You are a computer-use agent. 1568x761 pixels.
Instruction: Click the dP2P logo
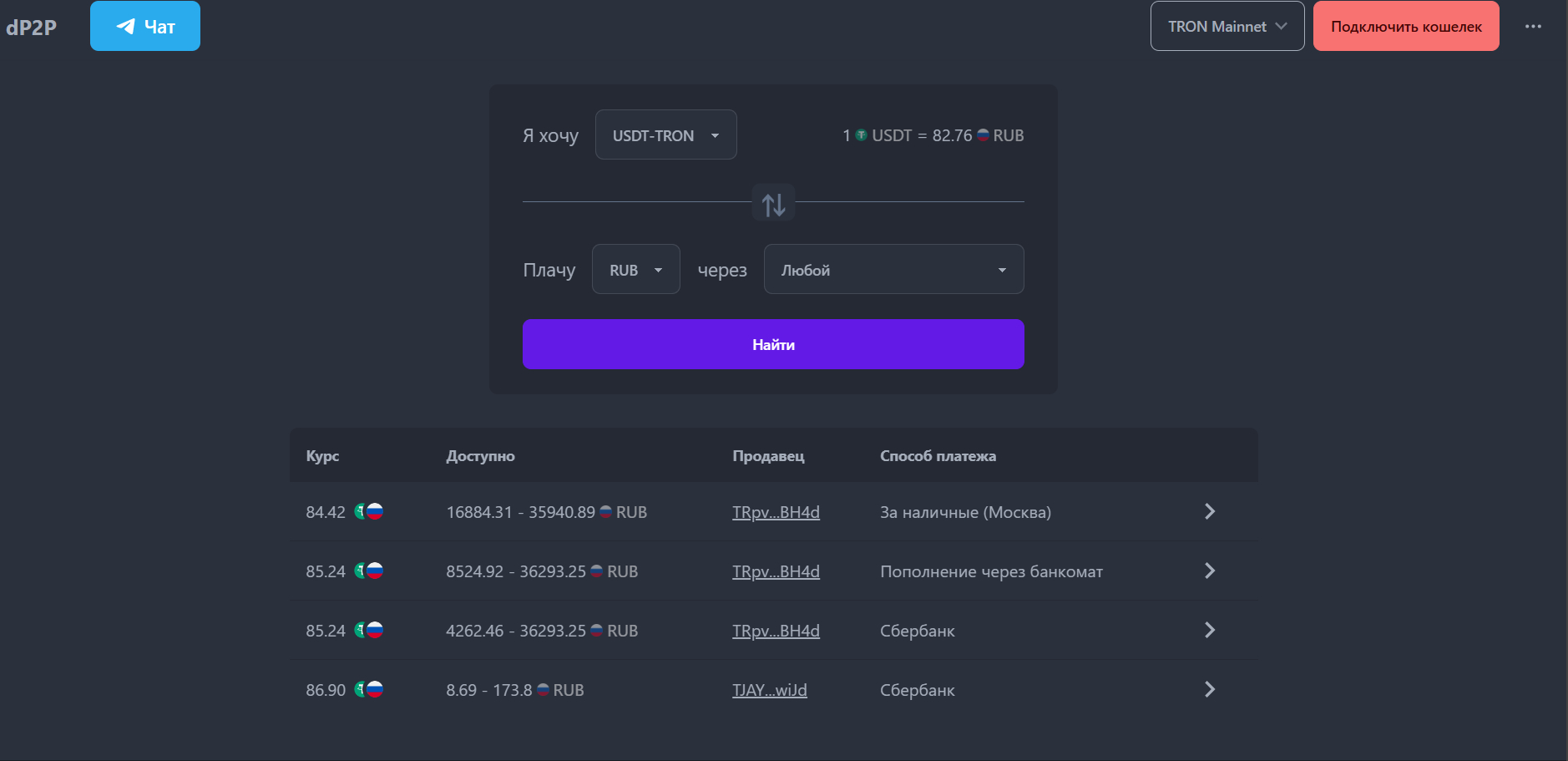[31, 27]
